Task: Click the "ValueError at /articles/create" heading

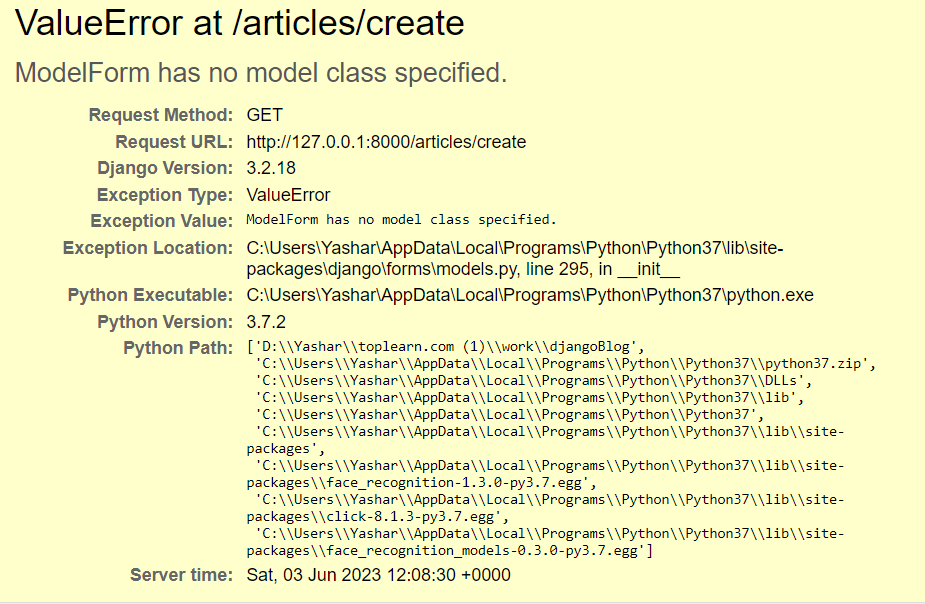Action: pos(240,24)
